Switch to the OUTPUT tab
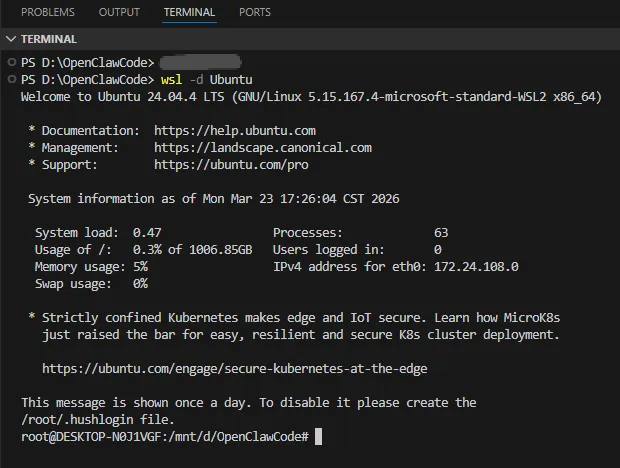This screenshot has height=468, width=620. [119, 12]
